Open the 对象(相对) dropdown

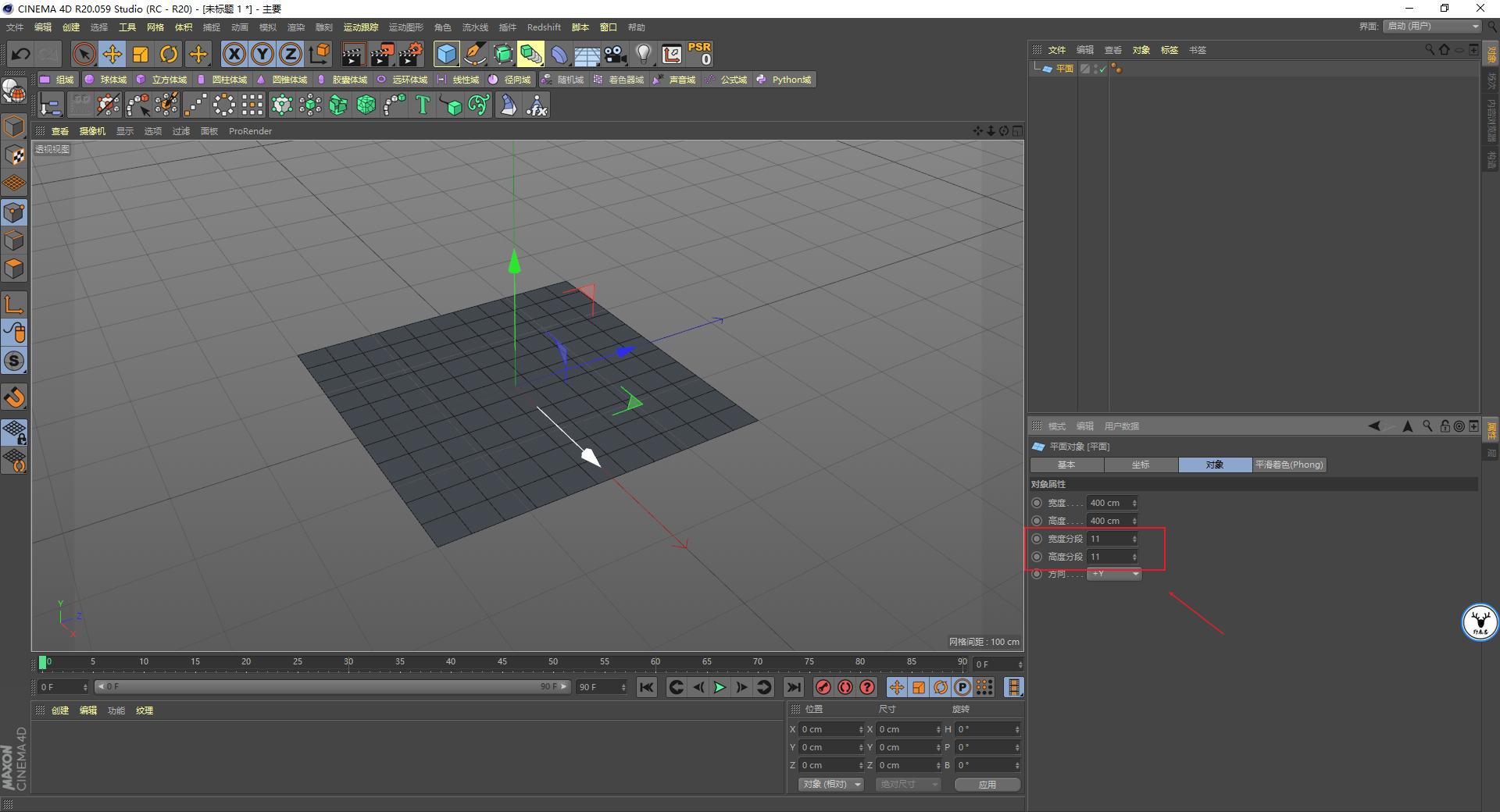[x=831, y=784]
